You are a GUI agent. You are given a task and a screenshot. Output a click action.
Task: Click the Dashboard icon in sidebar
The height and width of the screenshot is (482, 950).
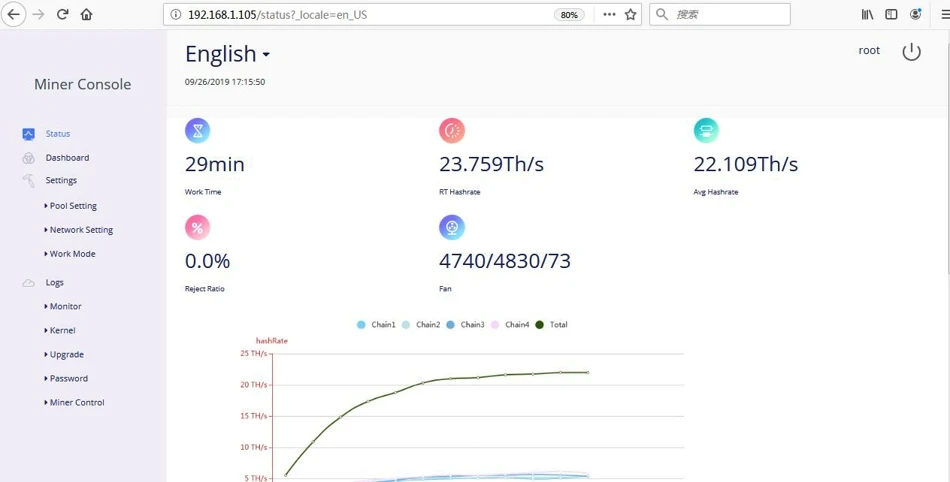28,158
